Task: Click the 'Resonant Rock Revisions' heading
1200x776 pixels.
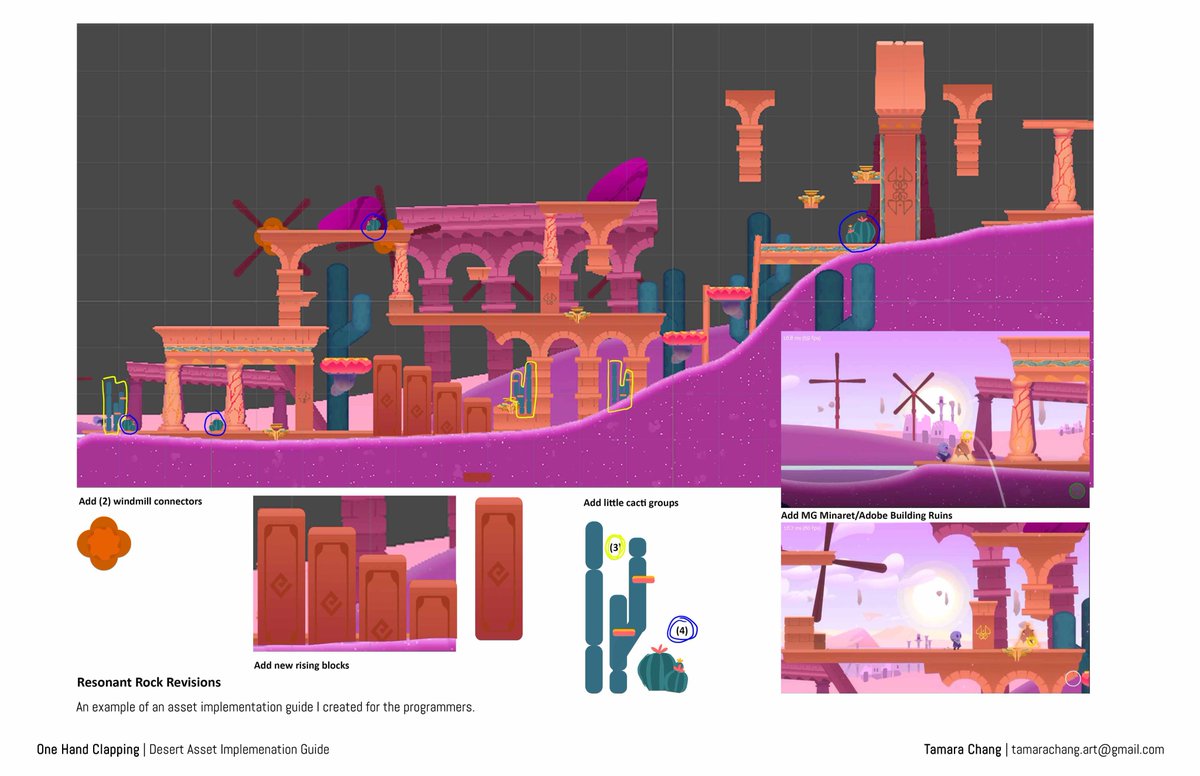Action: tap(149, 682)
